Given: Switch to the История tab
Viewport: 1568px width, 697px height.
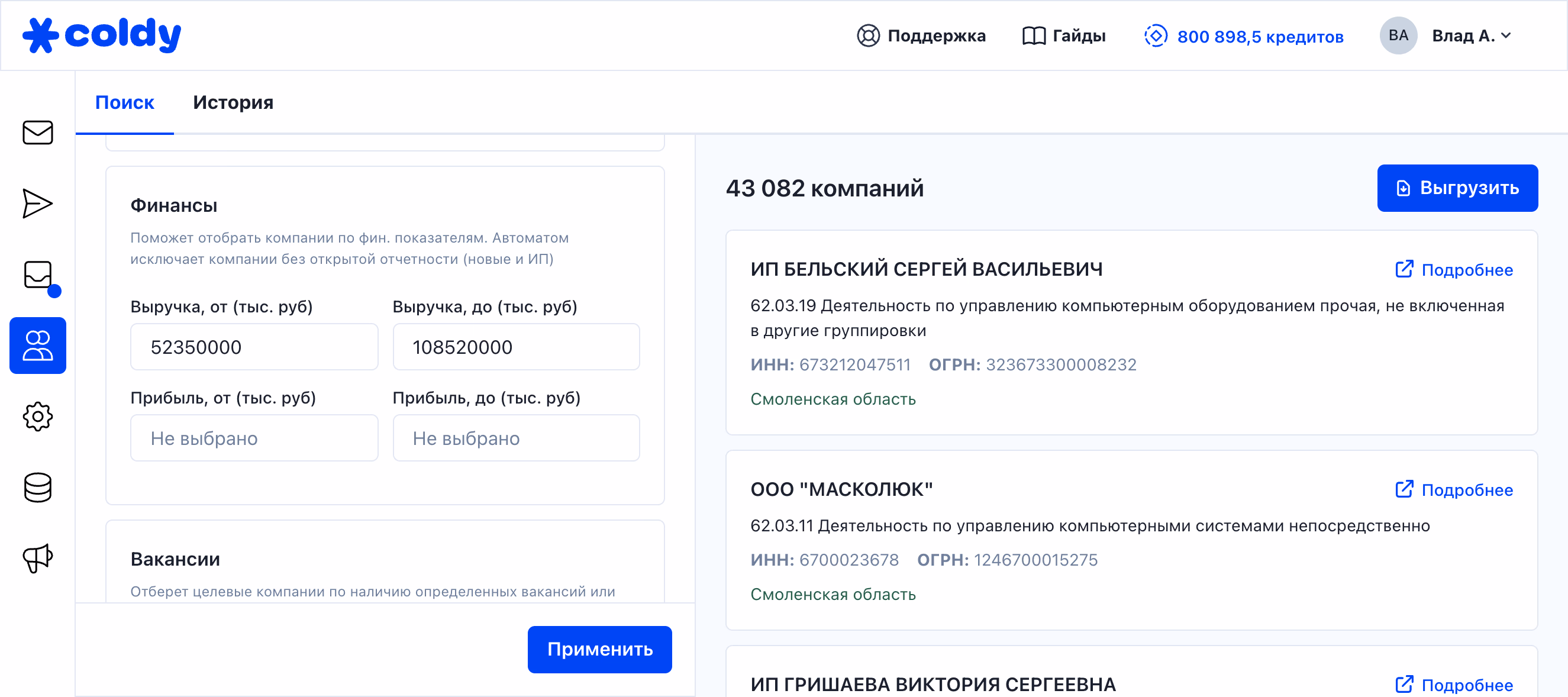Looking at the screenshot, I should (233, 102).
